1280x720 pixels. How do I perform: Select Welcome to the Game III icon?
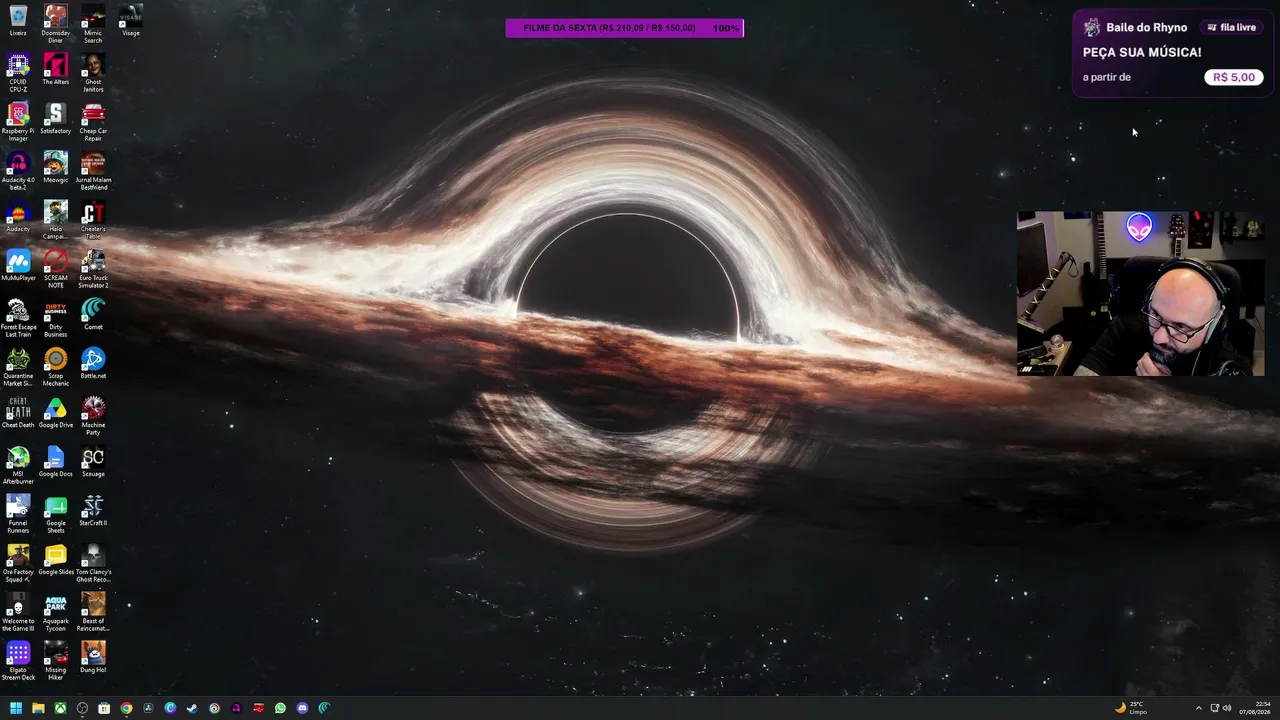coord(18,612)
